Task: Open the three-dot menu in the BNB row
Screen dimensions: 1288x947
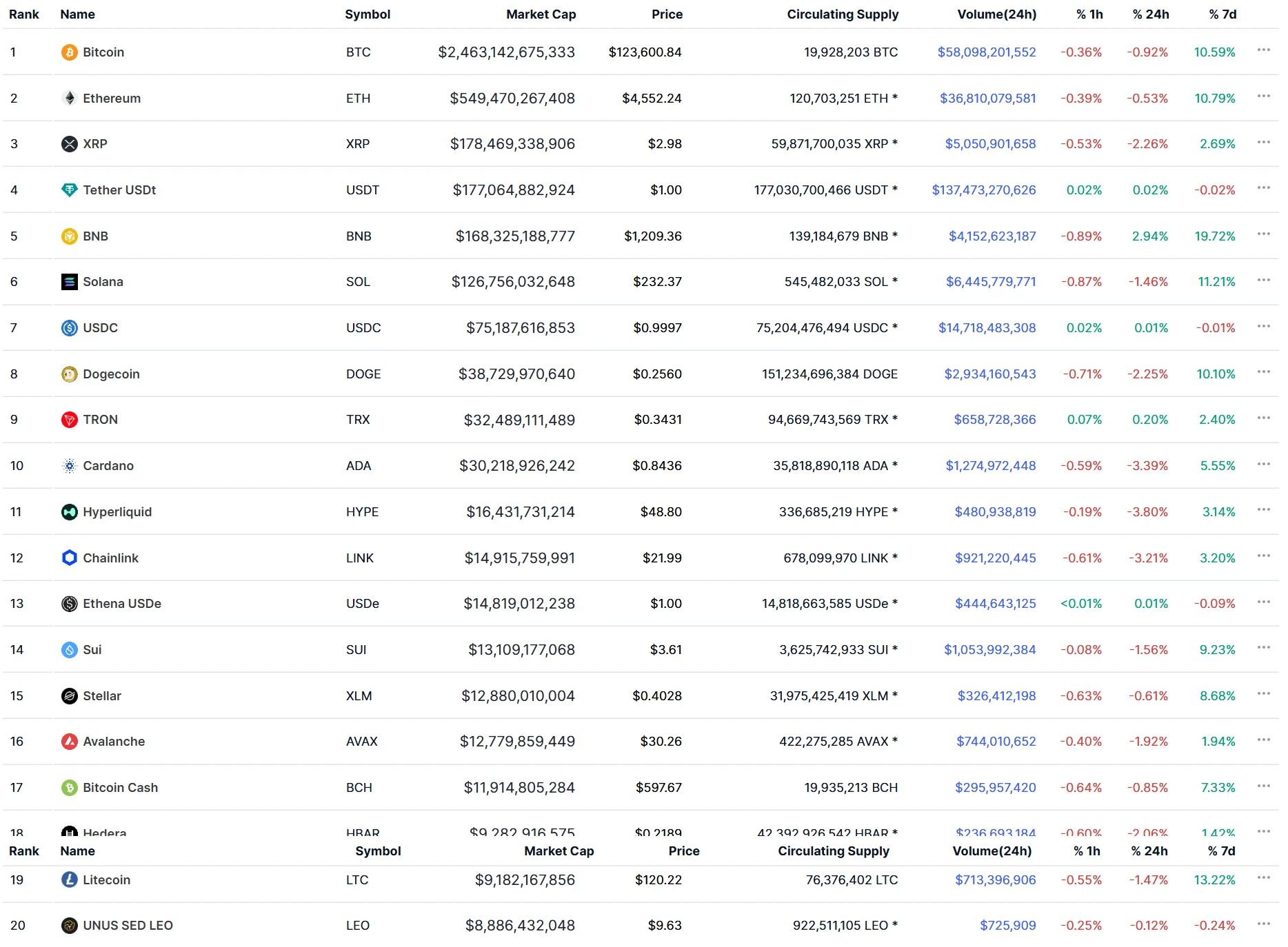Action: tap(1263, 234)
